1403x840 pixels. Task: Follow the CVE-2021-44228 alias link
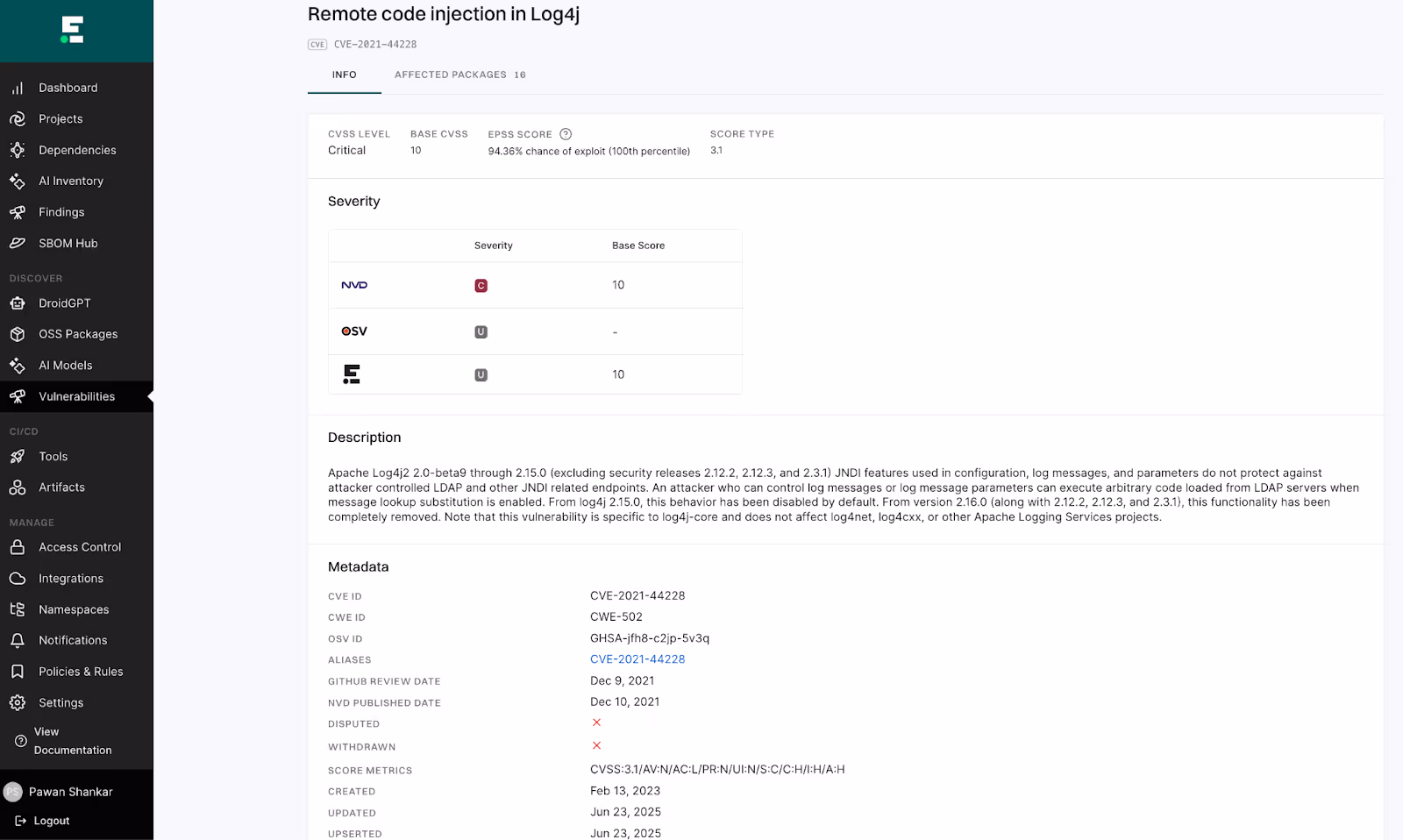pyautogui.click(x=637, y=659)
